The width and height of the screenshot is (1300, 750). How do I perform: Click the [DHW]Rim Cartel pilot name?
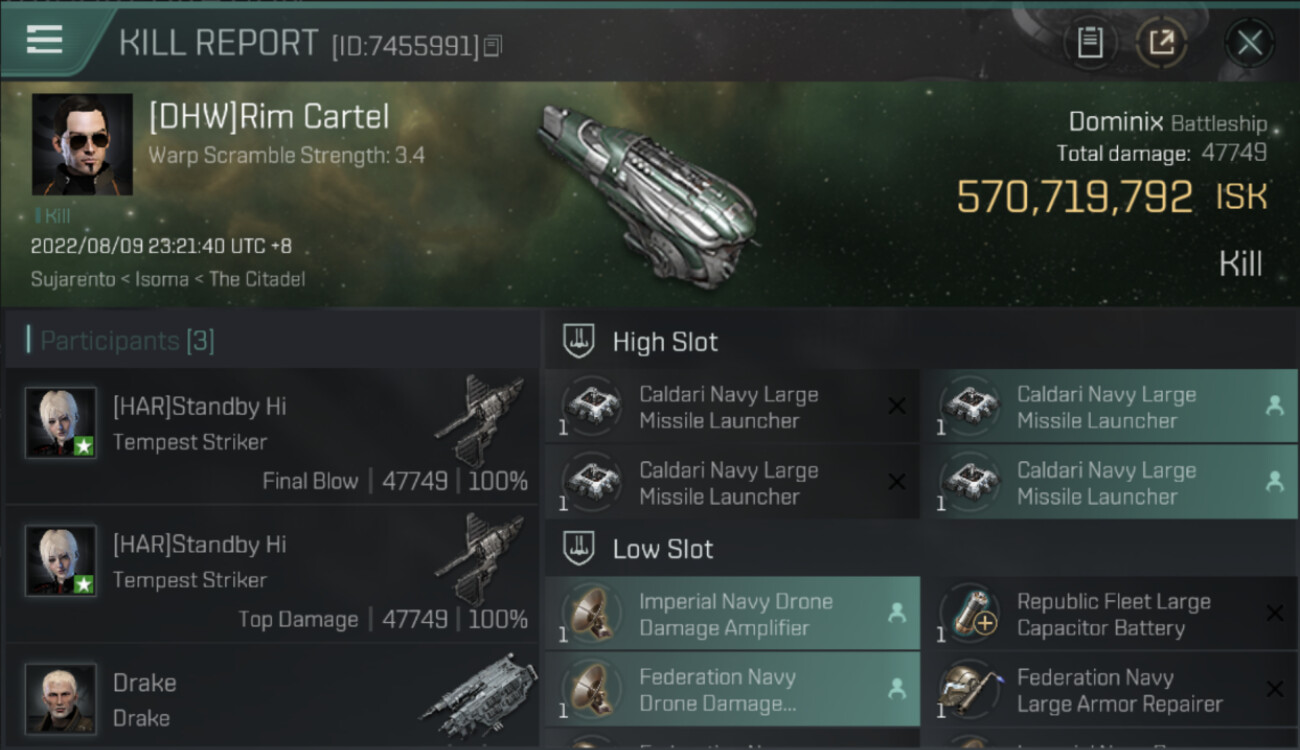point(268,117)
